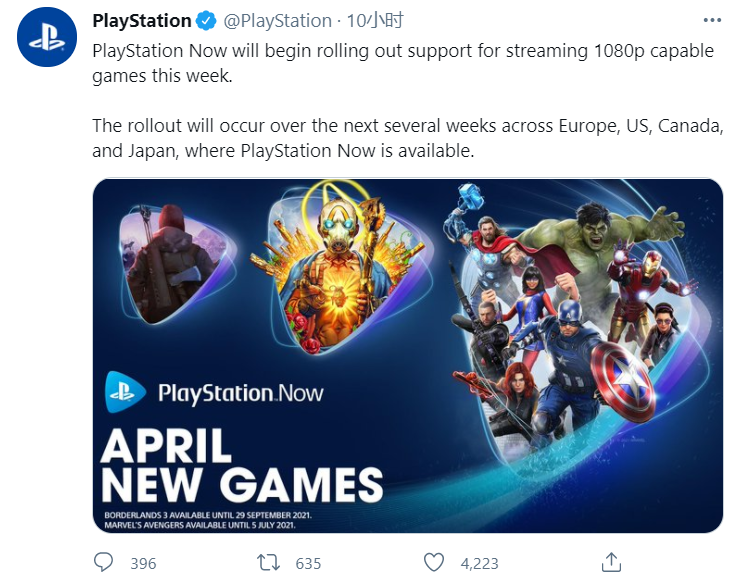
Task: Click the retweet arrows icon
Action: click(268, 562)
